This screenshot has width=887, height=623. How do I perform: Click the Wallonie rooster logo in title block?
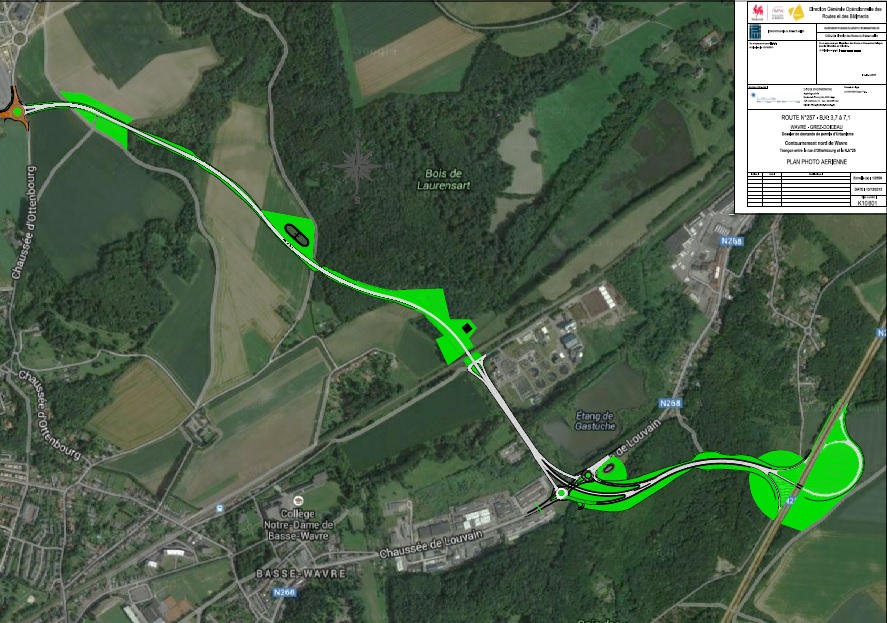[757, 12]
